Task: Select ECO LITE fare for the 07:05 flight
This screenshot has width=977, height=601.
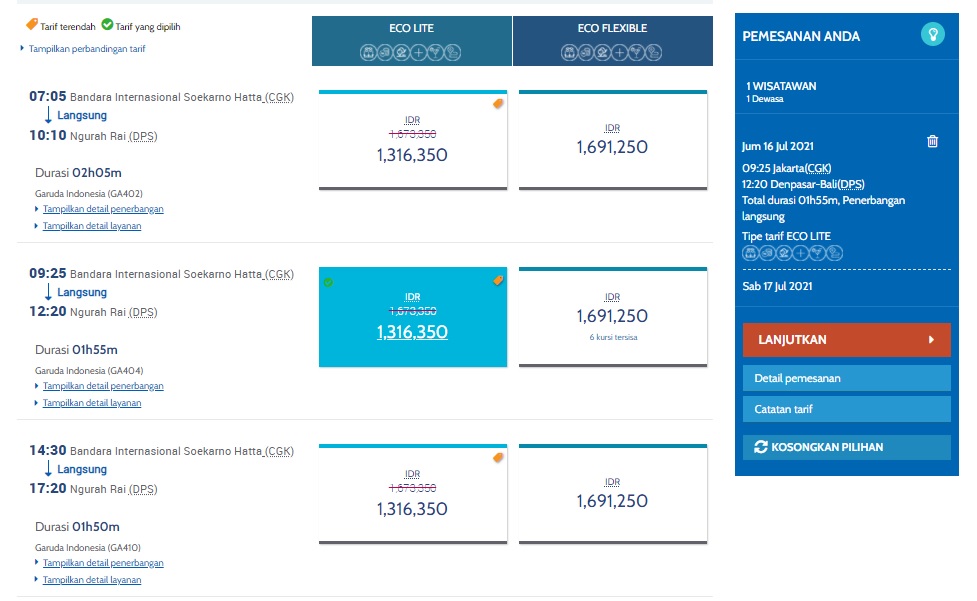Action: pyautogui.click(x=412, y=140)
